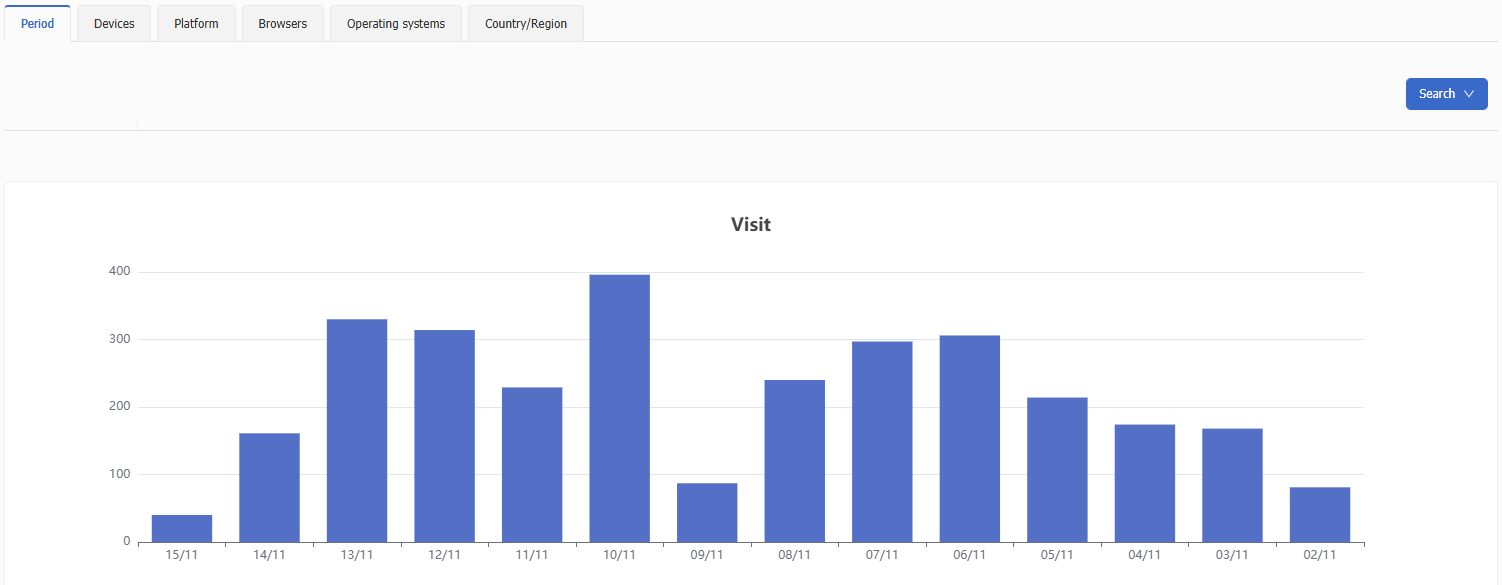The width and height of the screenshot is (1502, 585).
Task: Expand the Search dropdown chevron
Action: click(x=1469, y=94)
